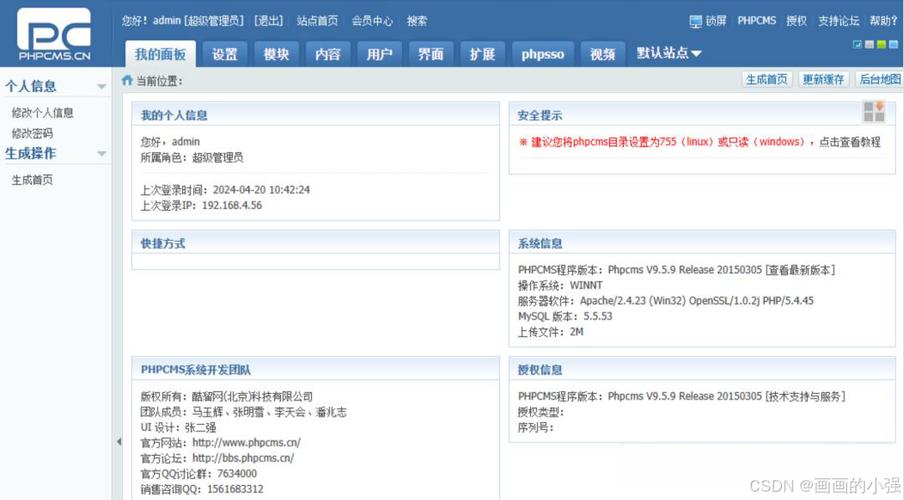Open the http://www.phpcms.cn/ link
904x500 pixels.
[246, 443]
